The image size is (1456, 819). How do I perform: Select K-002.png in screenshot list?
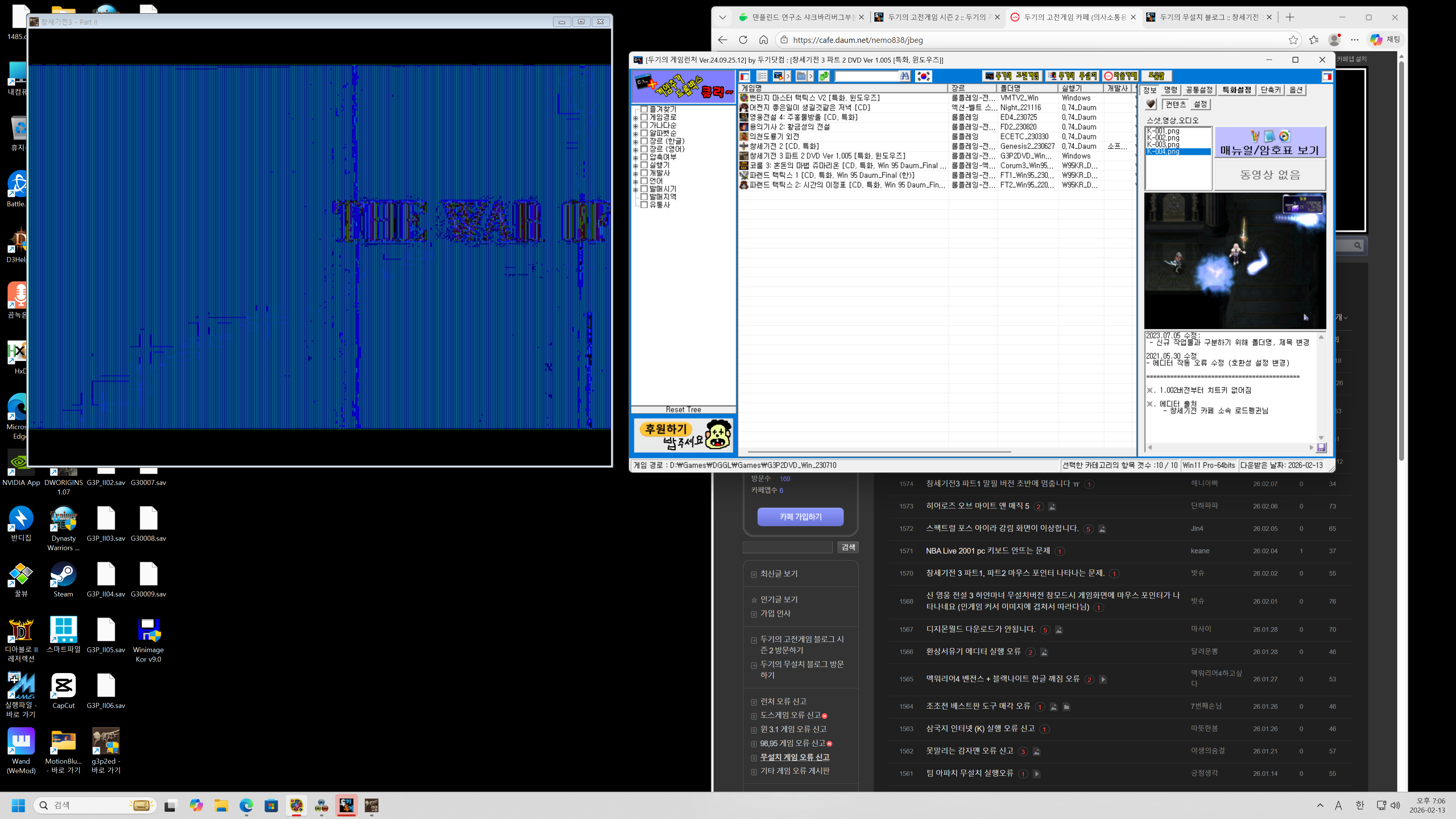1163,138
